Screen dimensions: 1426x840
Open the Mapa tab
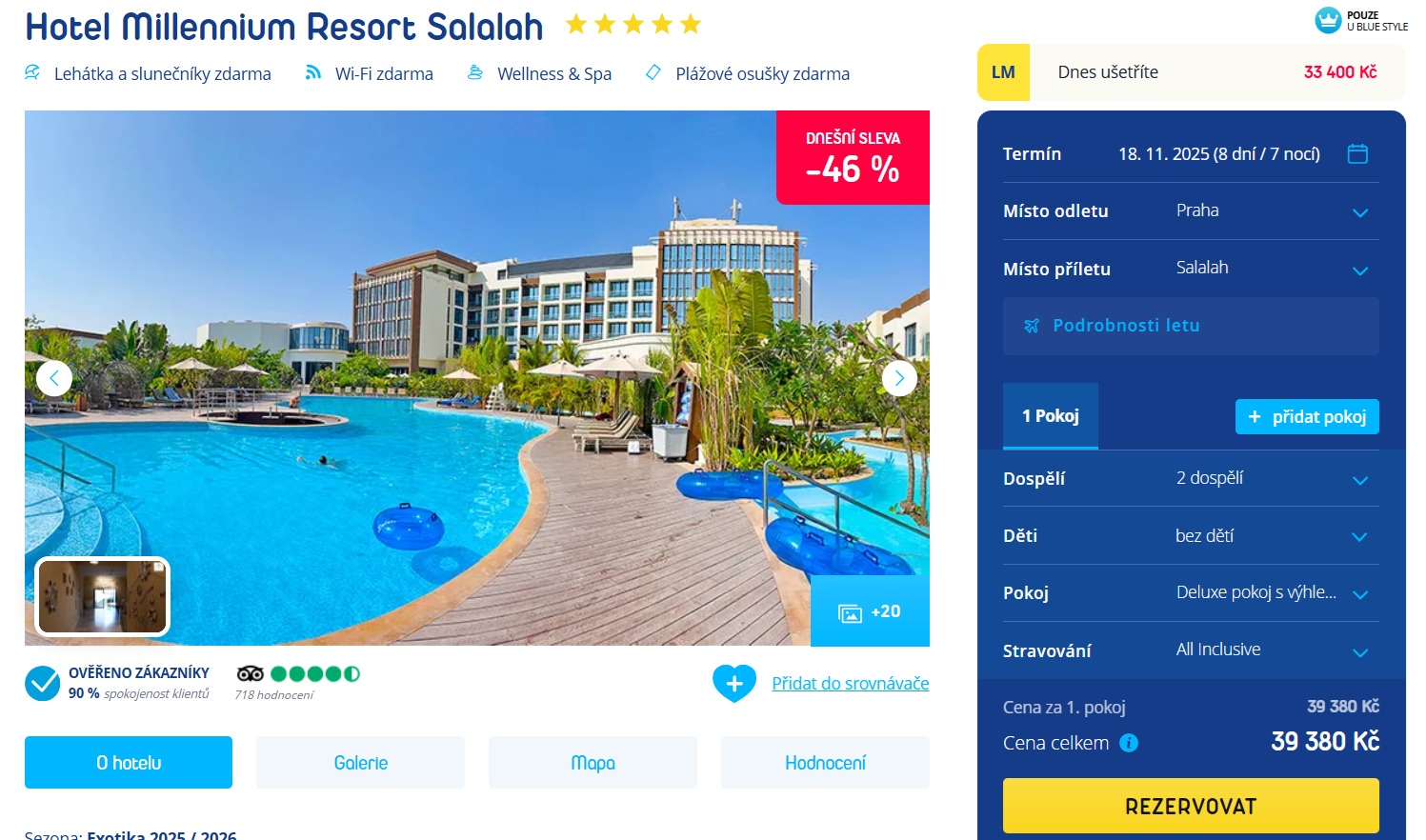tap(592, 762)
